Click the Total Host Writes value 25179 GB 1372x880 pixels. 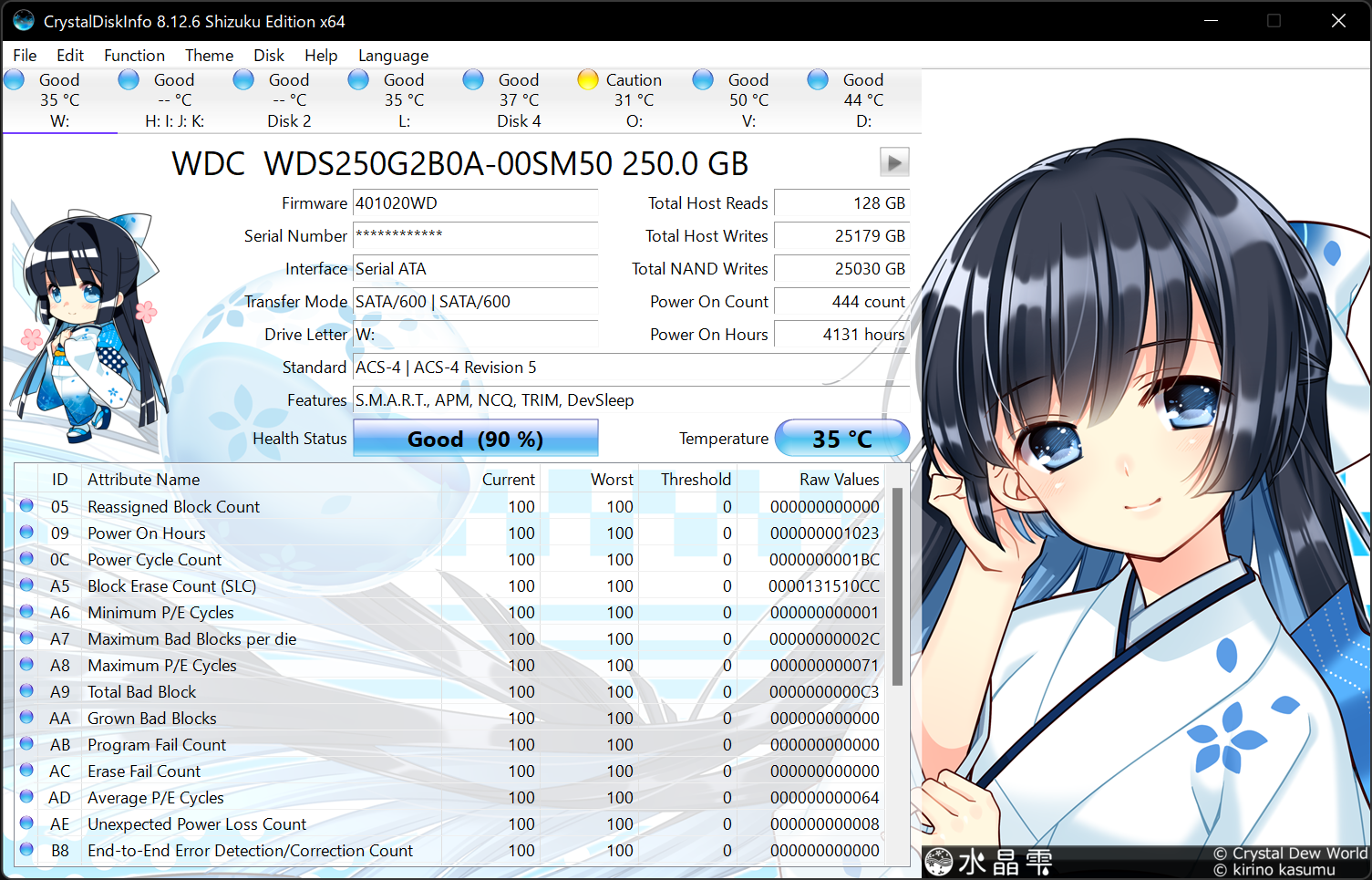click(x=841, y=236)
